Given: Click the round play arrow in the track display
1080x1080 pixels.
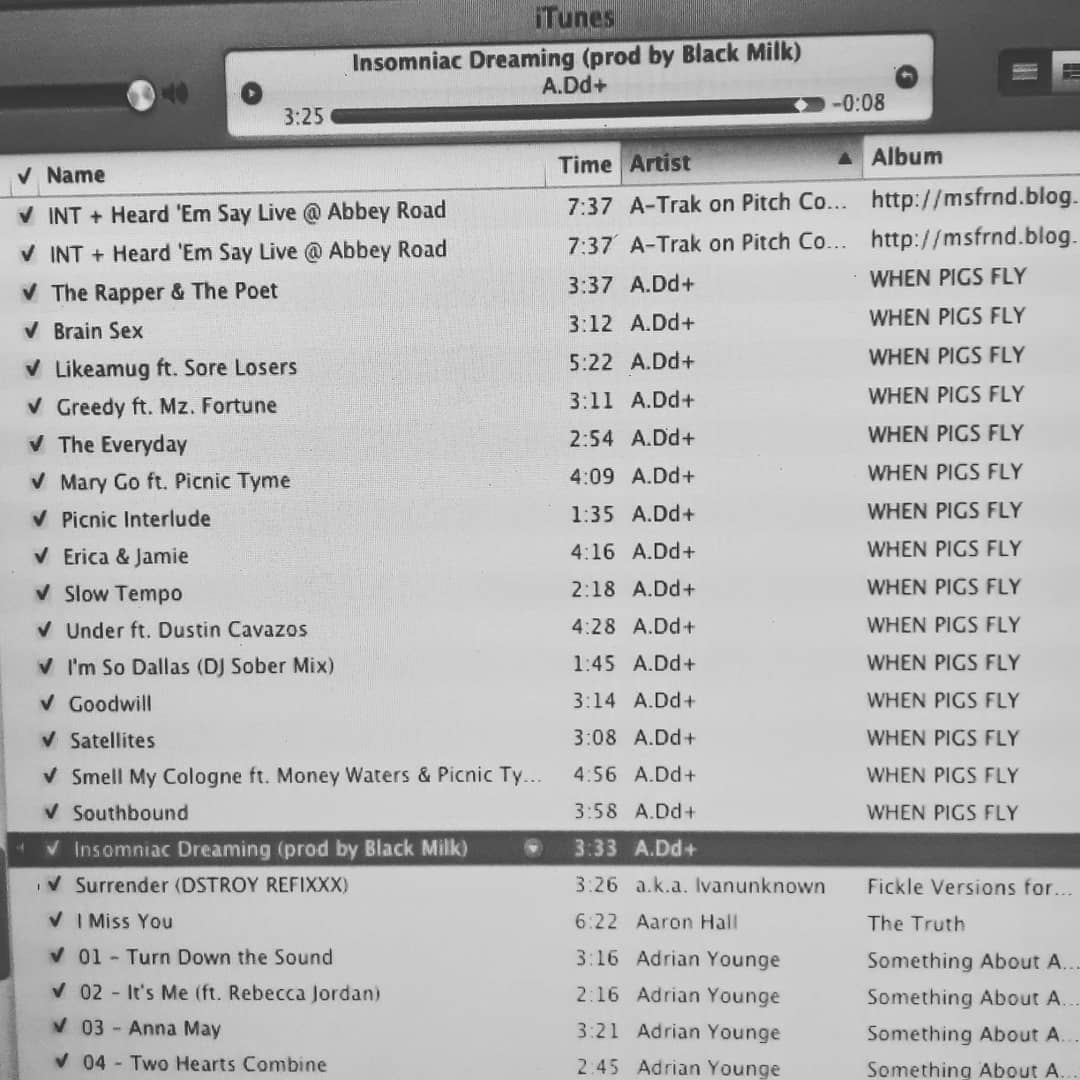Looking at the screenshot, I should 252,94.
